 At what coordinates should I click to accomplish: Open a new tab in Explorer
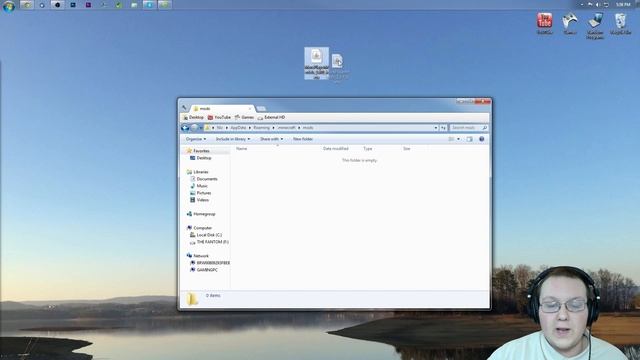click(261, 109)
